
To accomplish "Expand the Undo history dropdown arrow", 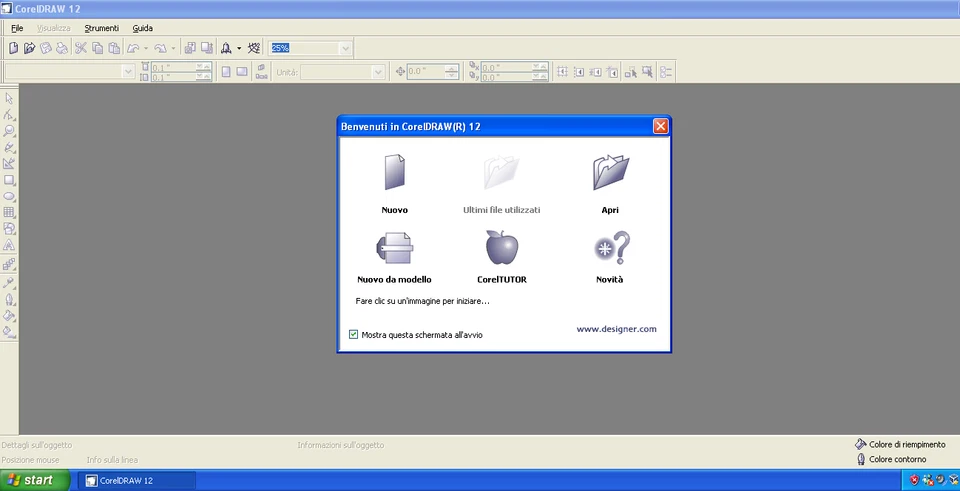I will pos(146,48).
